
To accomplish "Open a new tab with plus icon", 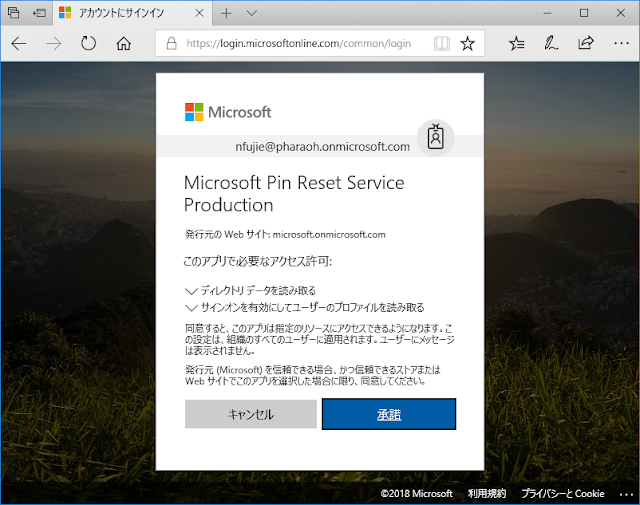I will [226, 13].
